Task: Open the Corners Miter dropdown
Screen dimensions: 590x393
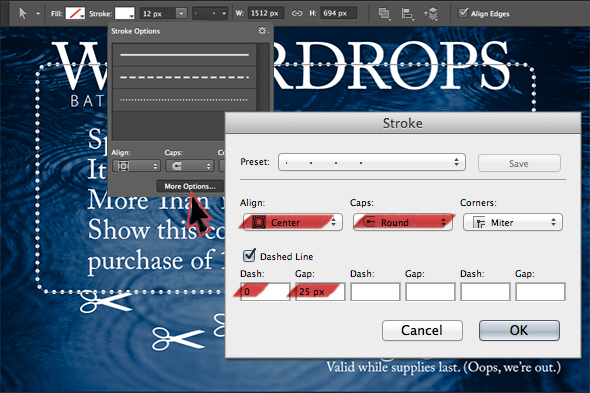Action: tap(512, 222)
